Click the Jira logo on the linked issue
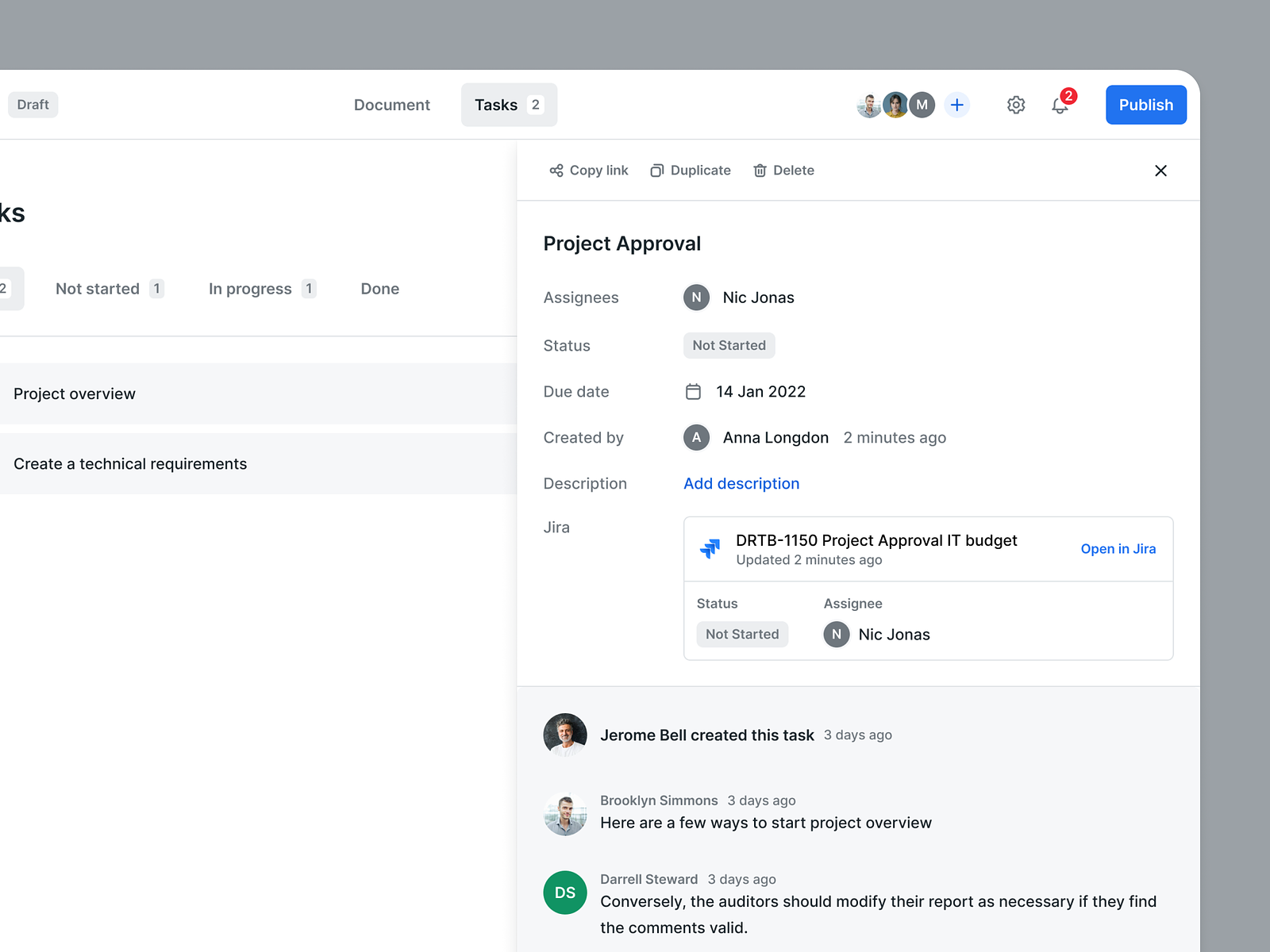Screen dimensions: 1270x952 [711, 548]
